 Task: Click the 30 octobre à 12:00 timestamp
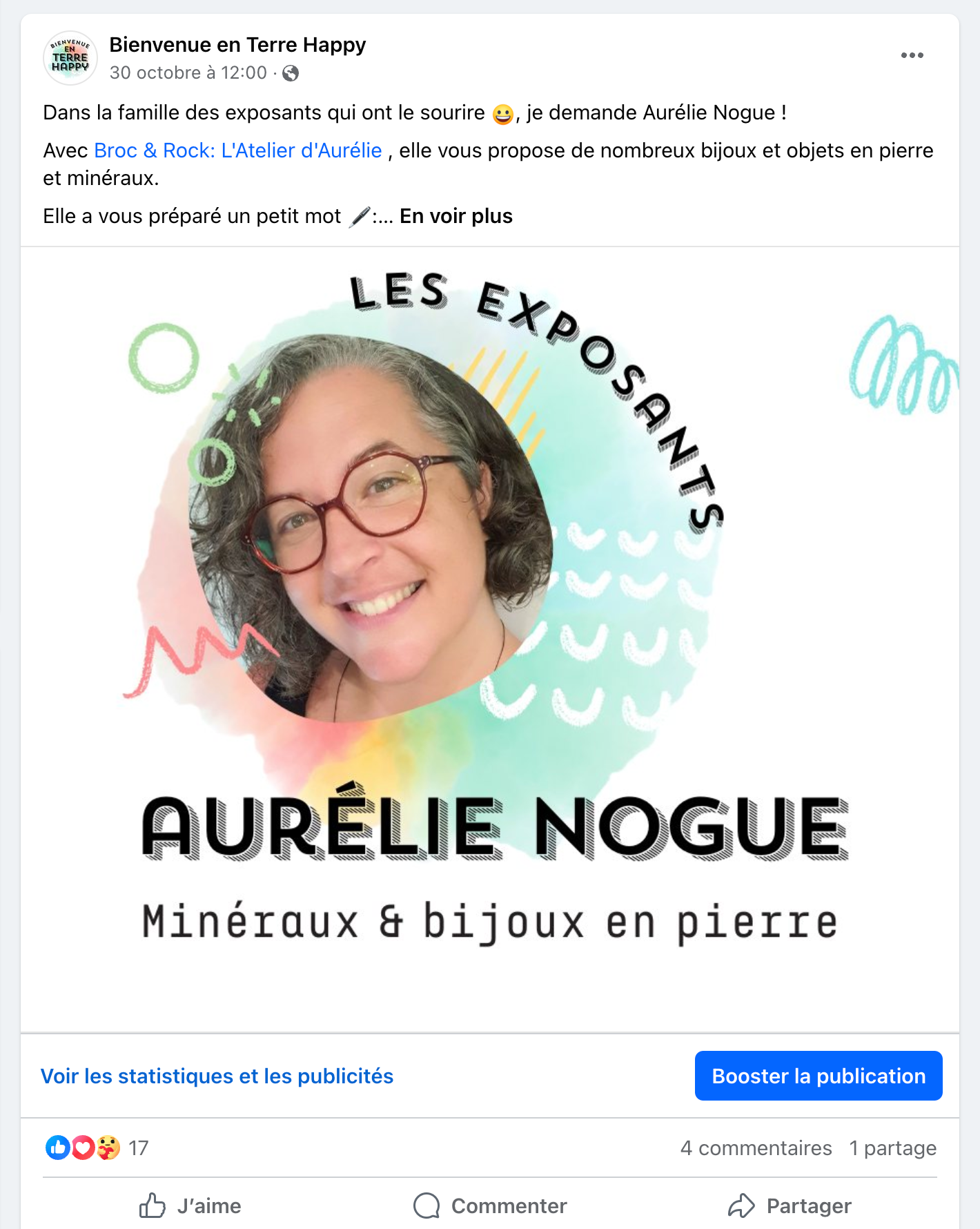point(188,73)
